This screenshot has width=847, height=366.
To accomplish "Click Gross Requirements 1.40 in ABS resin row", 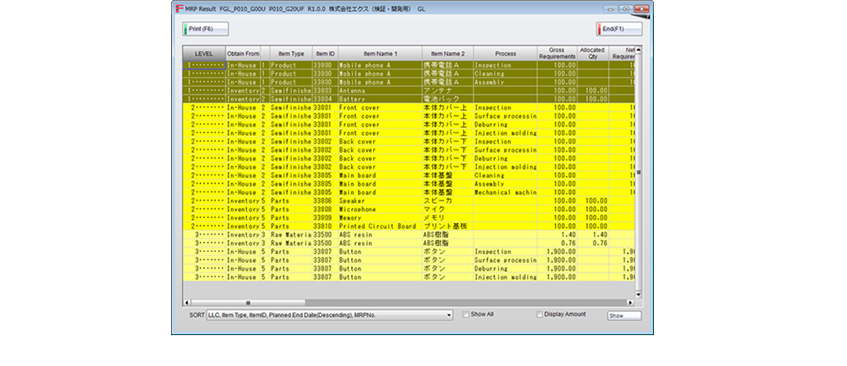I will [557, 235].
